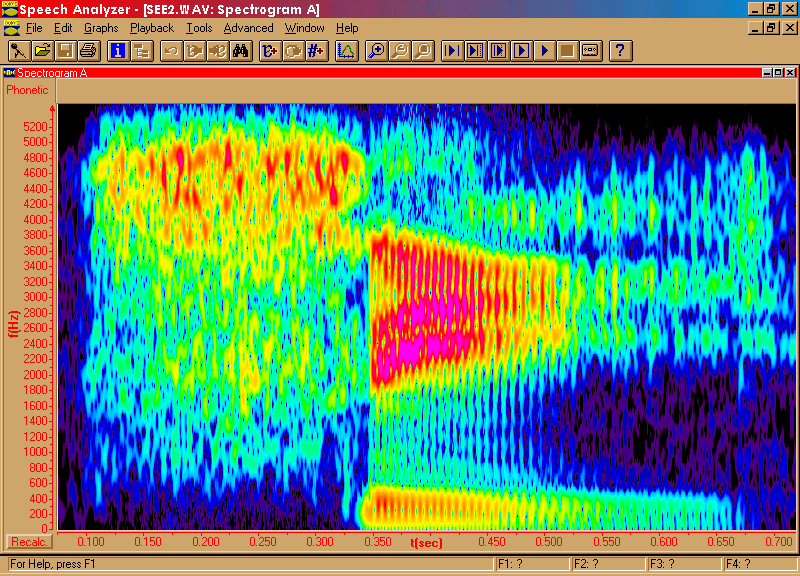Click the plain magnifier zoom icon
Screen dimensions: 800x576
click(x=423, y=51)
